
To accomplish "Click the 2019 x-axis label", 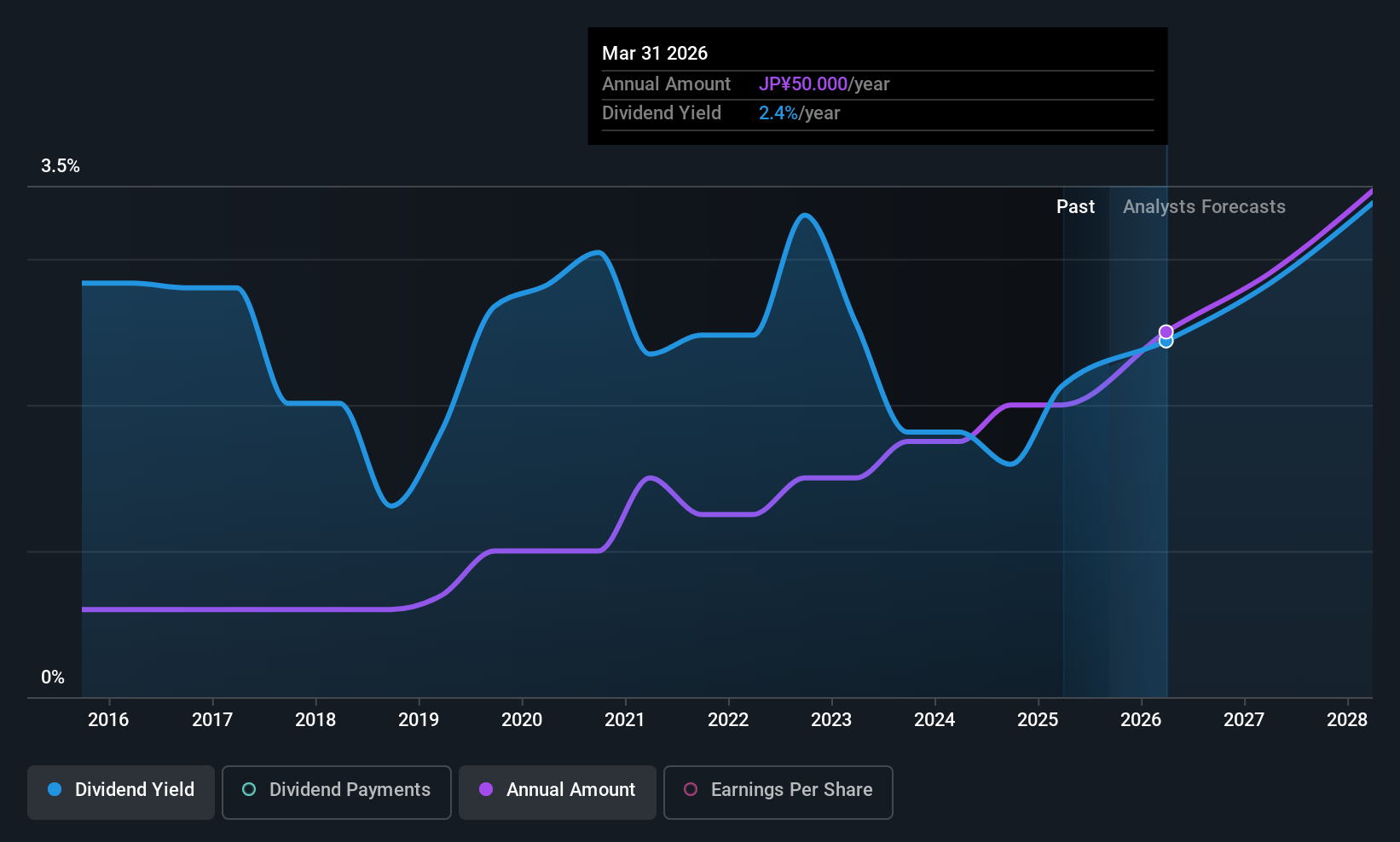I will tap(419, 720).
